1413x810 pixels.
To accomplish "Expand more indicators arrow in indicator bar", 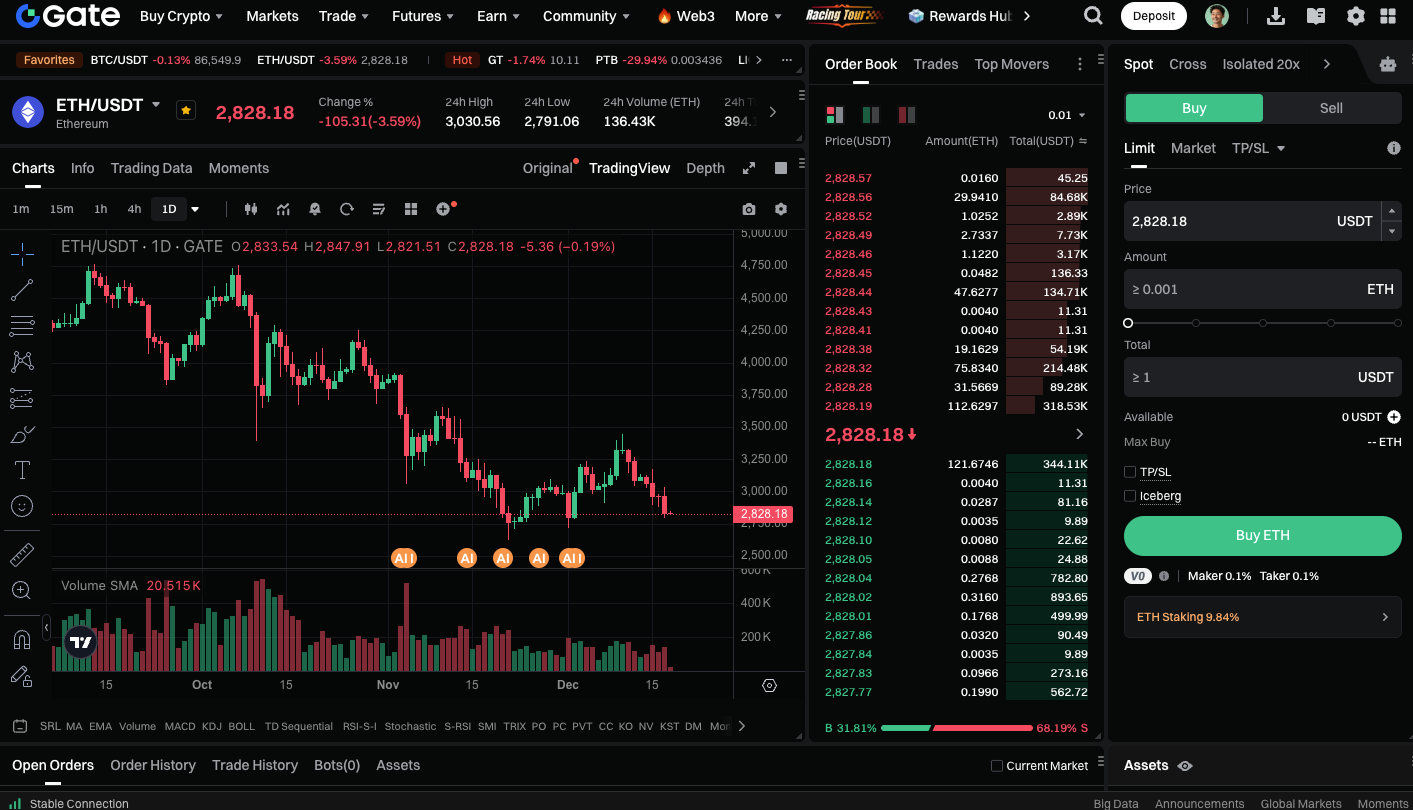I will pos(741,726).
